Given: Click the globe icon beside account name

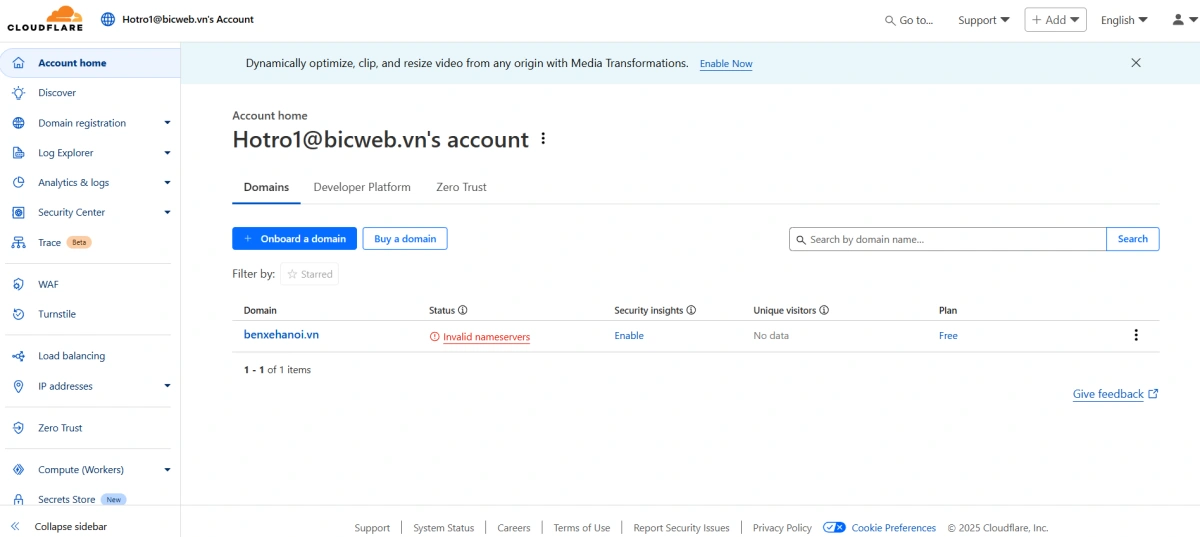Looking at the screenshot, I should (108, 19).
